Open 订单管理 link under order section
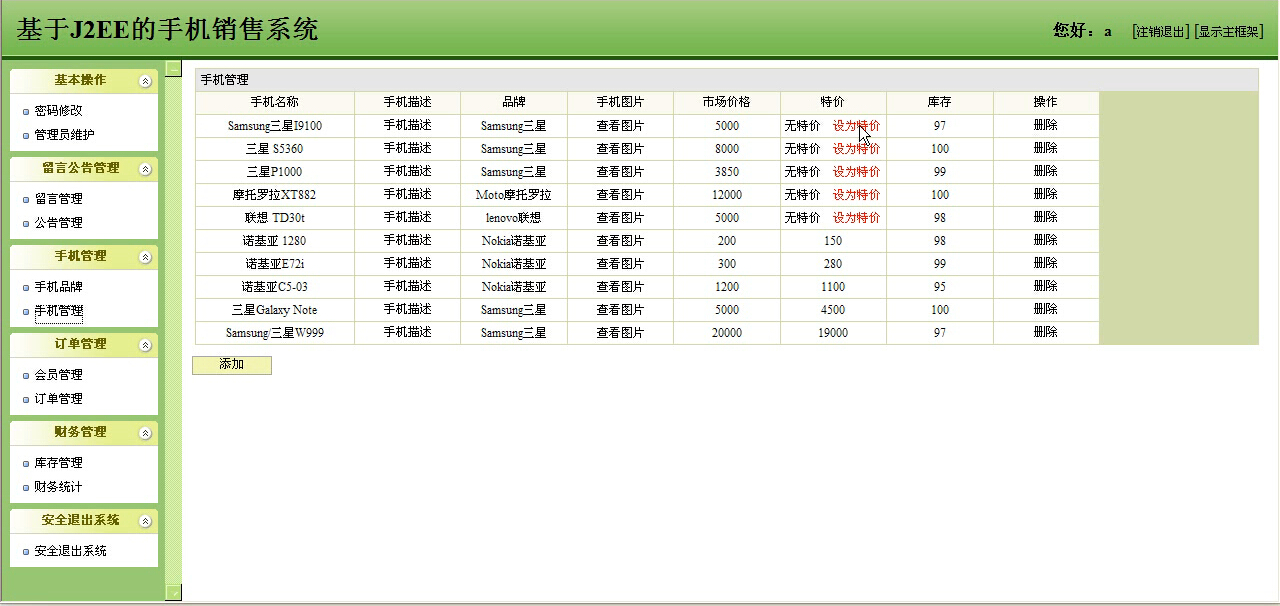This screenshot has height=606, width=1280. 58,399
